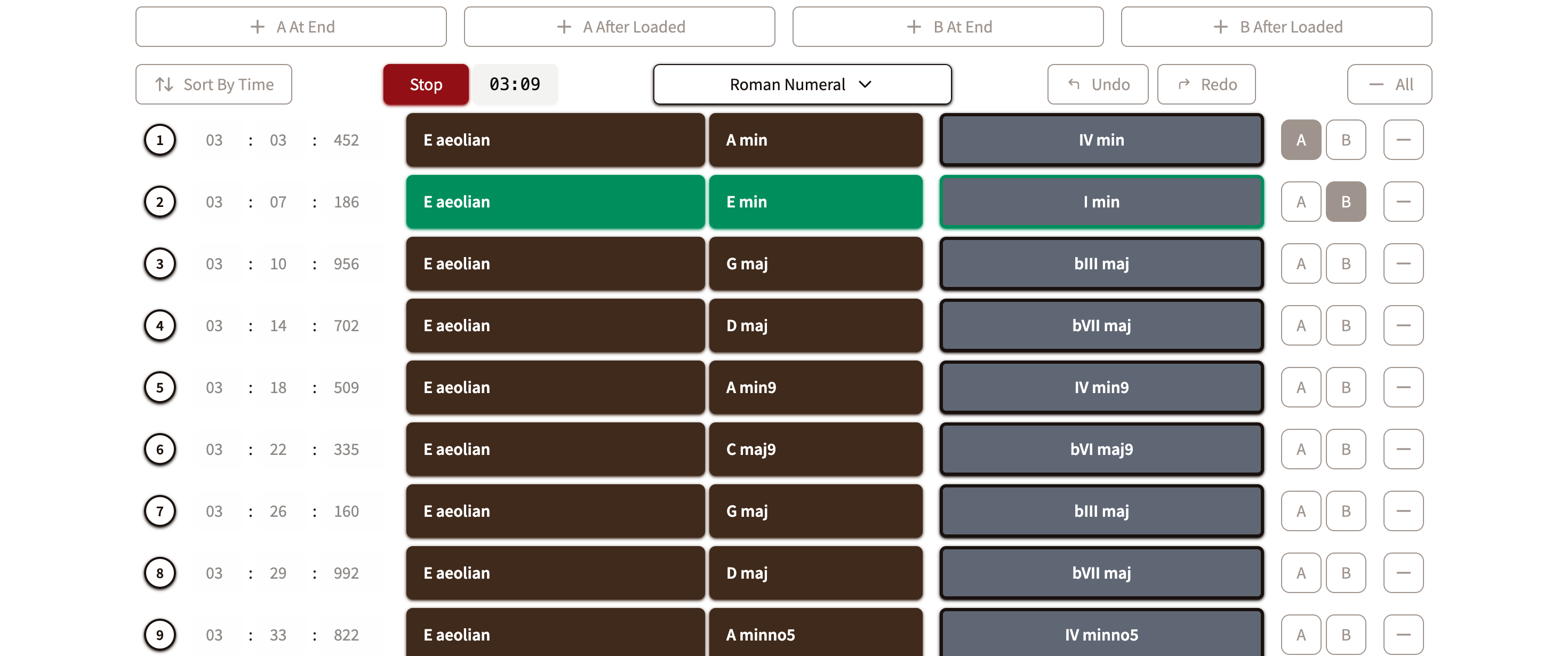Screen dimensions: 1568x656
Task: Click the Sort By Time arrows icon
Action: [x=163, y=84]
